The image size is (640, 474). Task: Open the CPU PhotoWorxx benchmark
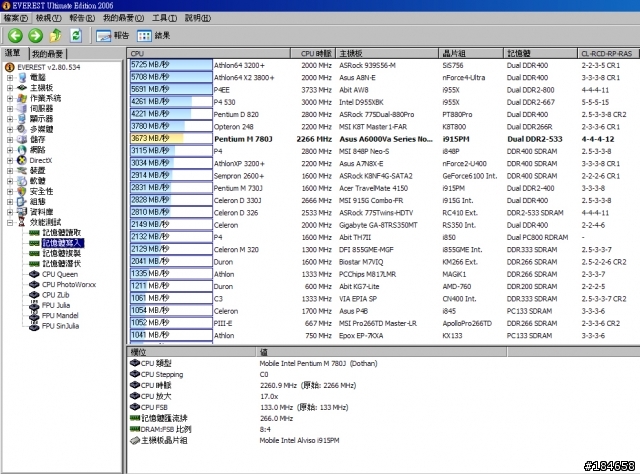tap(69, 285)
